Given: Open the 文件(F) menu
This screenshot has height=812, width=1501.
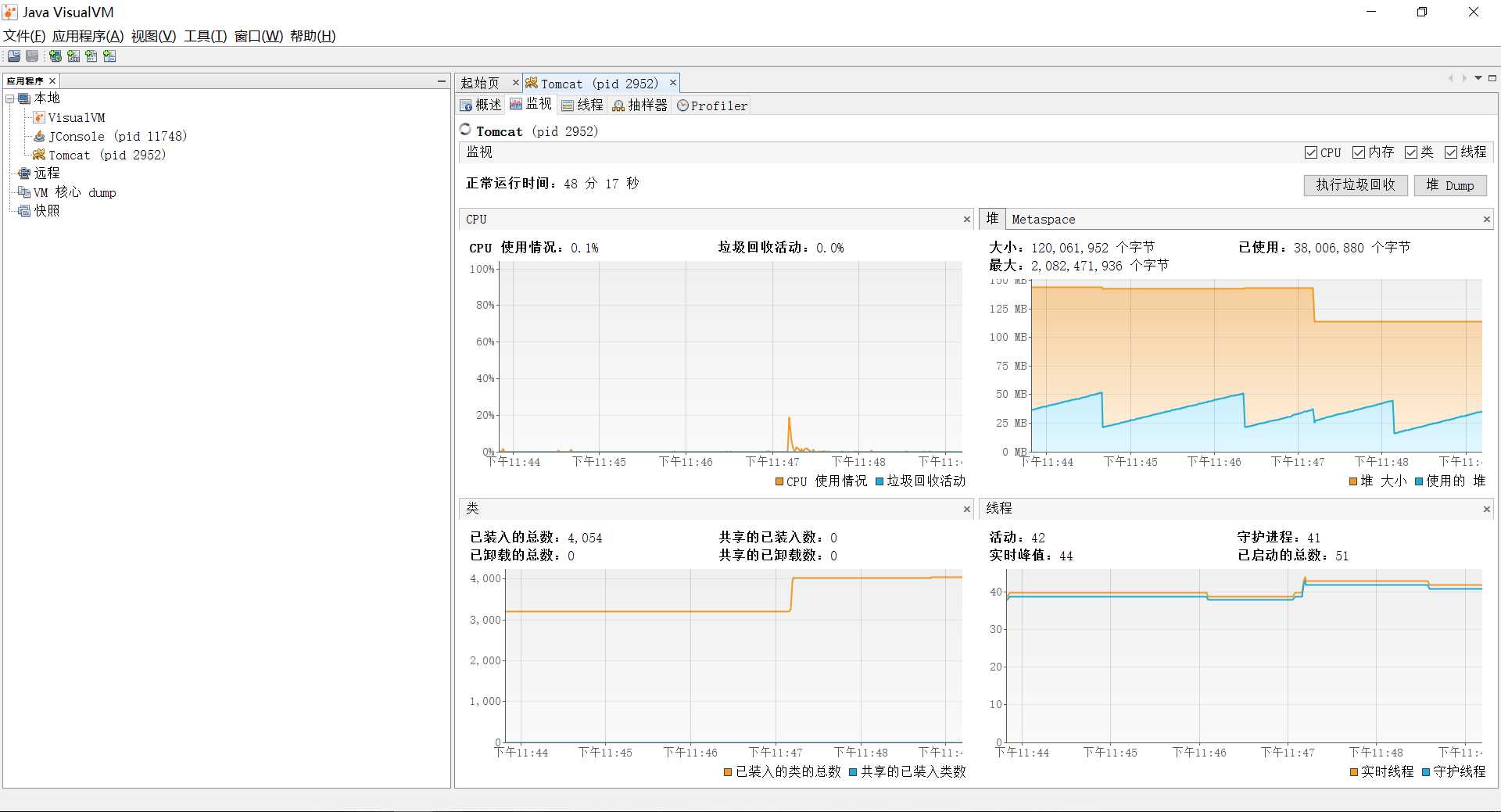Looking at the screenshot, I should (x=24, y=36).
